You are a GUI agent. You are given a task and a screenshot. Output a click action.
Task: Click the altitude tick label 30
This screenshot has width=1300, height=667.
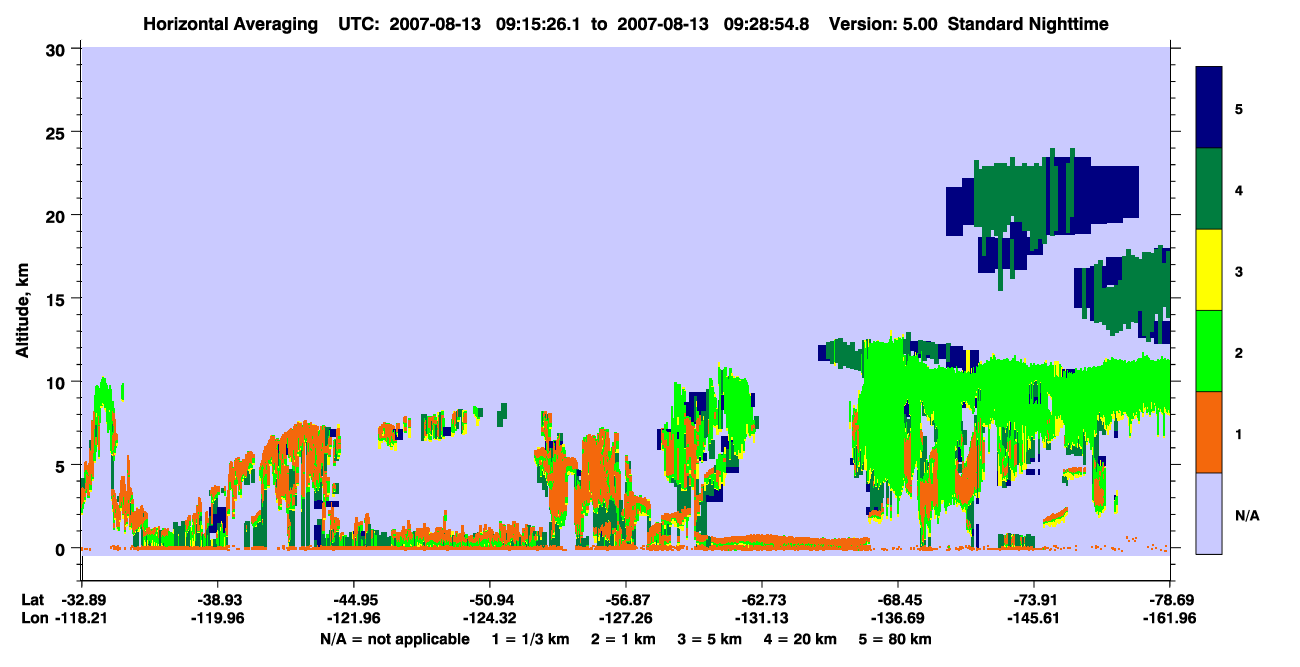58,49
